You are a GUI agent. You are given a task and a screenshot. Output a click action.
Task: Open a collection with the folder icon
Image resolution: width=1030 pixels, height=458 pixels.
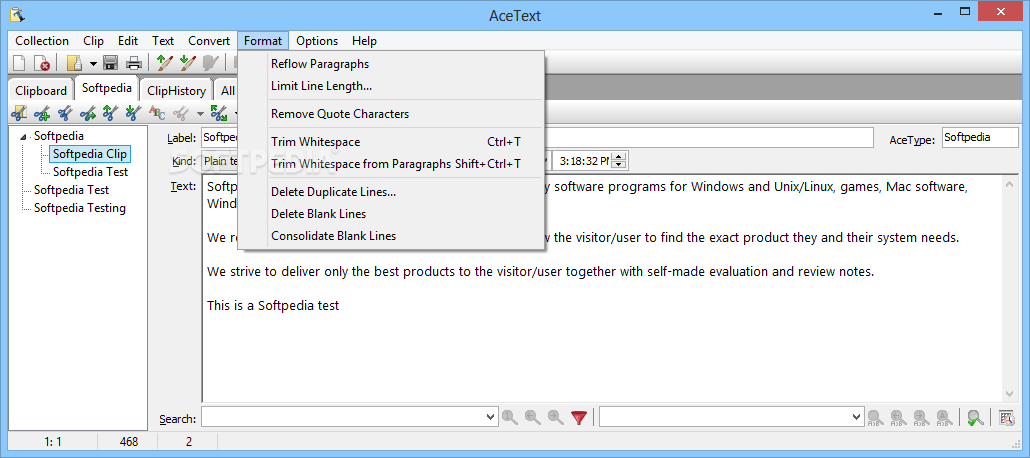[x=75, y=63]
